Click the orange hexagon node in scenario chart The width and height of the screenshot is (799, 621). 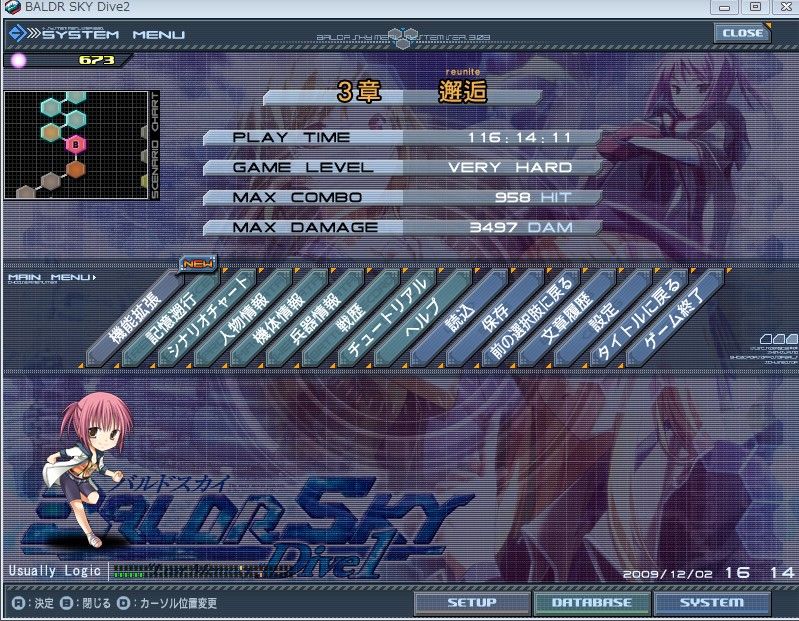[x=75, y=170]
